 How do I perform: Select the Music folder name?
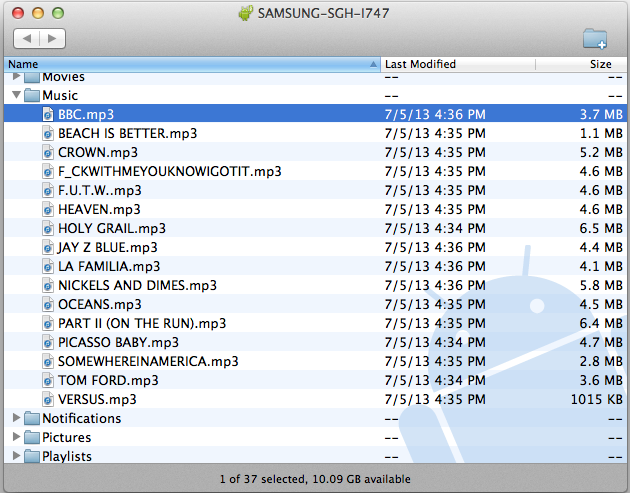60,95
